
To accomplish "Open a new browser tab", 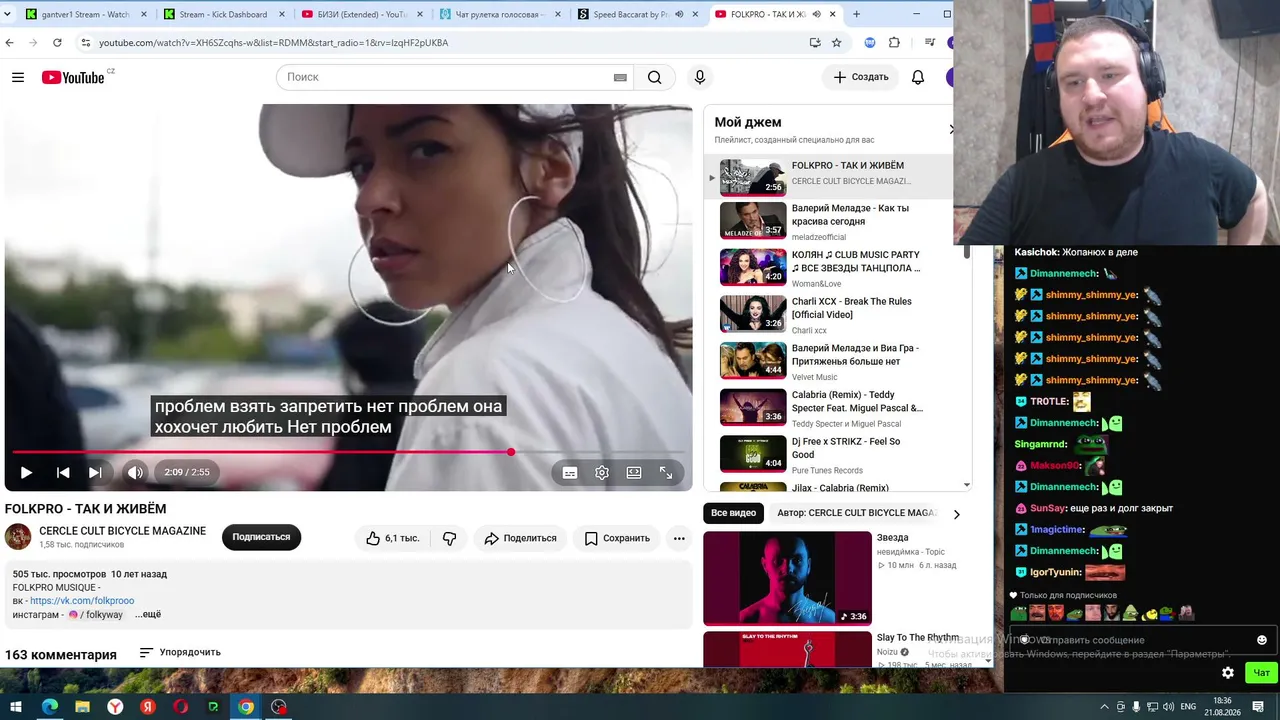I will (x=856, y=15).
